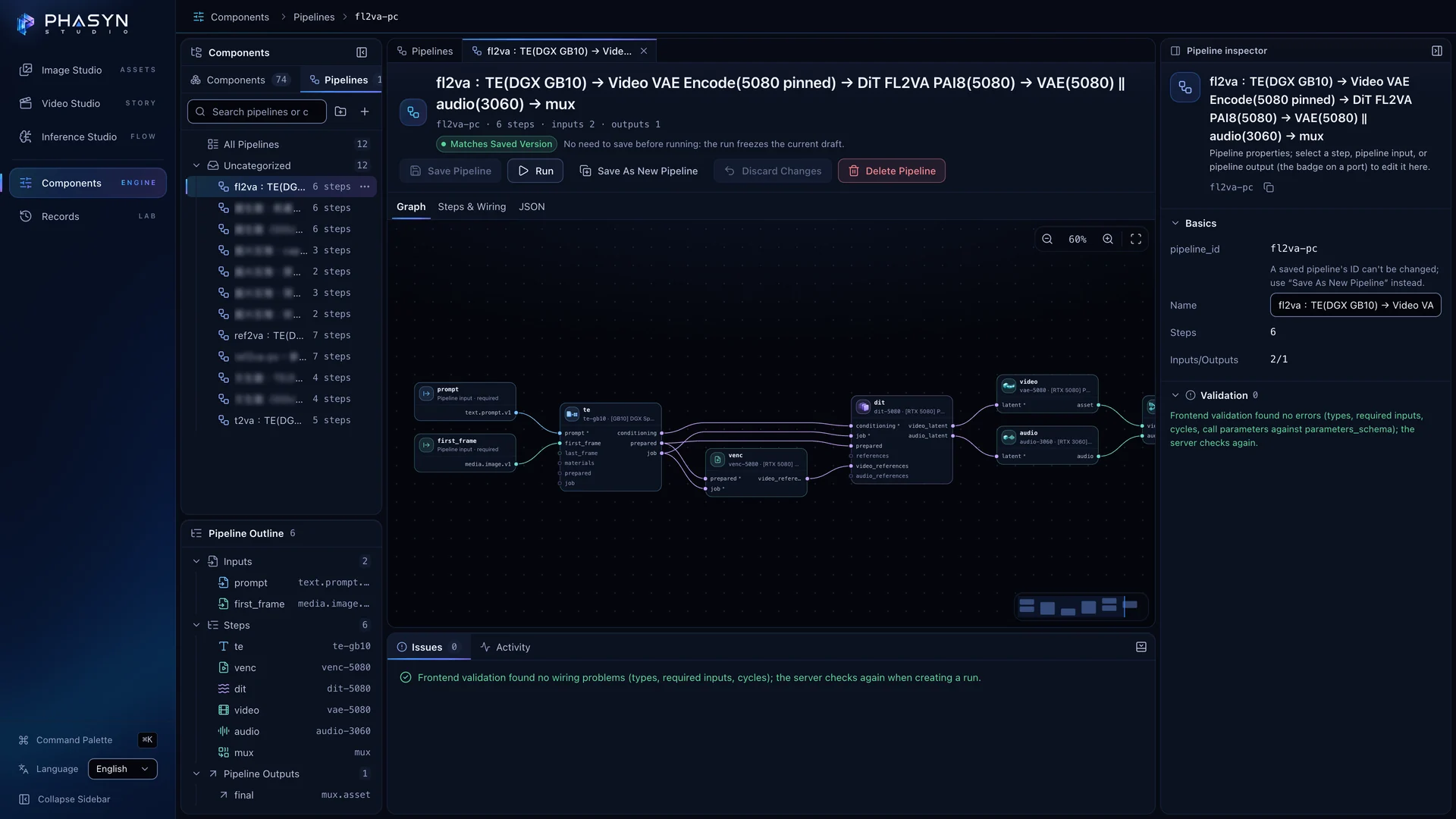Select the ref2va pipeline with 7 steps
The width and height of the screenshot is (1456, 819).
[x=282, y=335]
